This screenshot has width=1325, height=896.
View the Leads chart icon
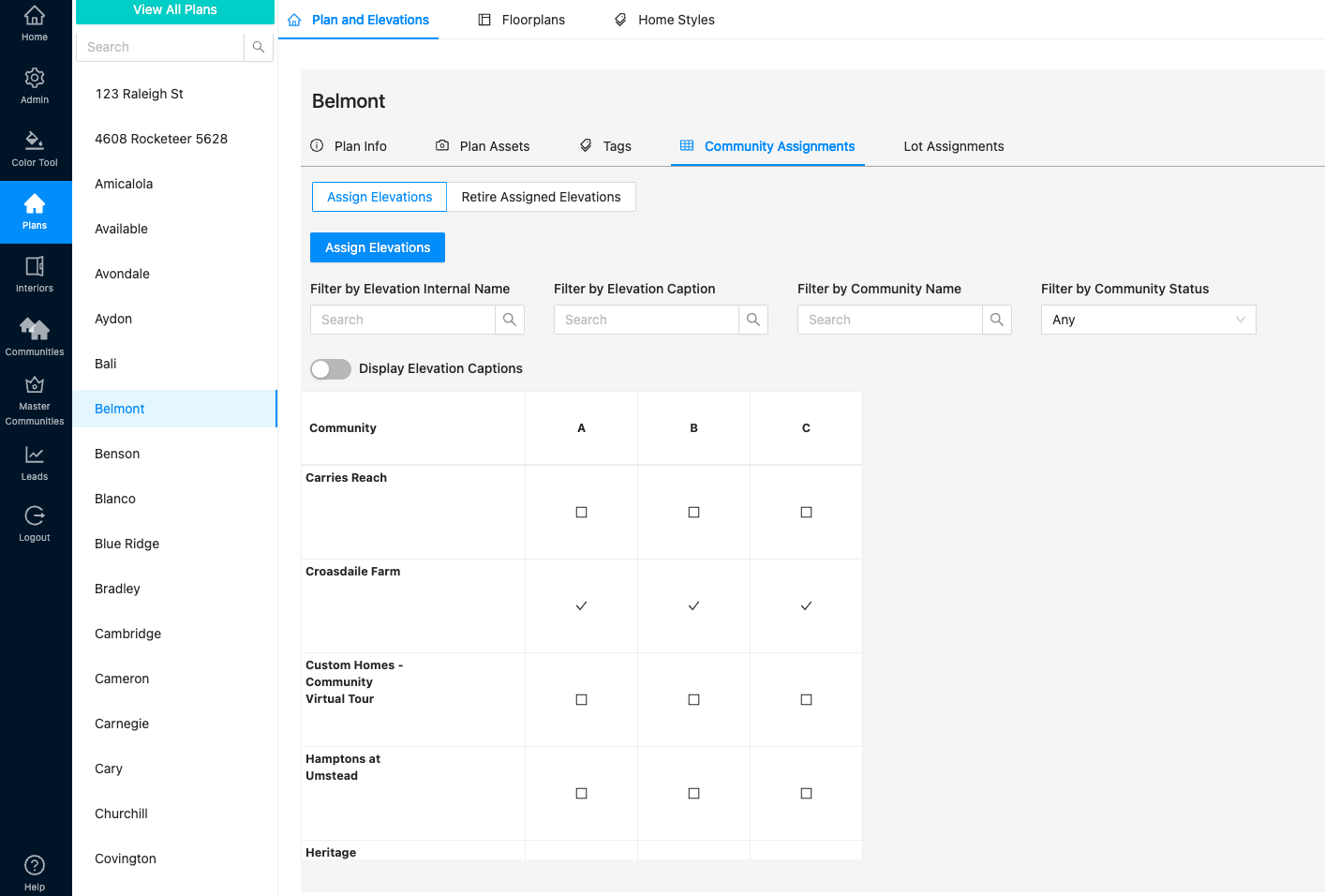(x=35, y=455)
